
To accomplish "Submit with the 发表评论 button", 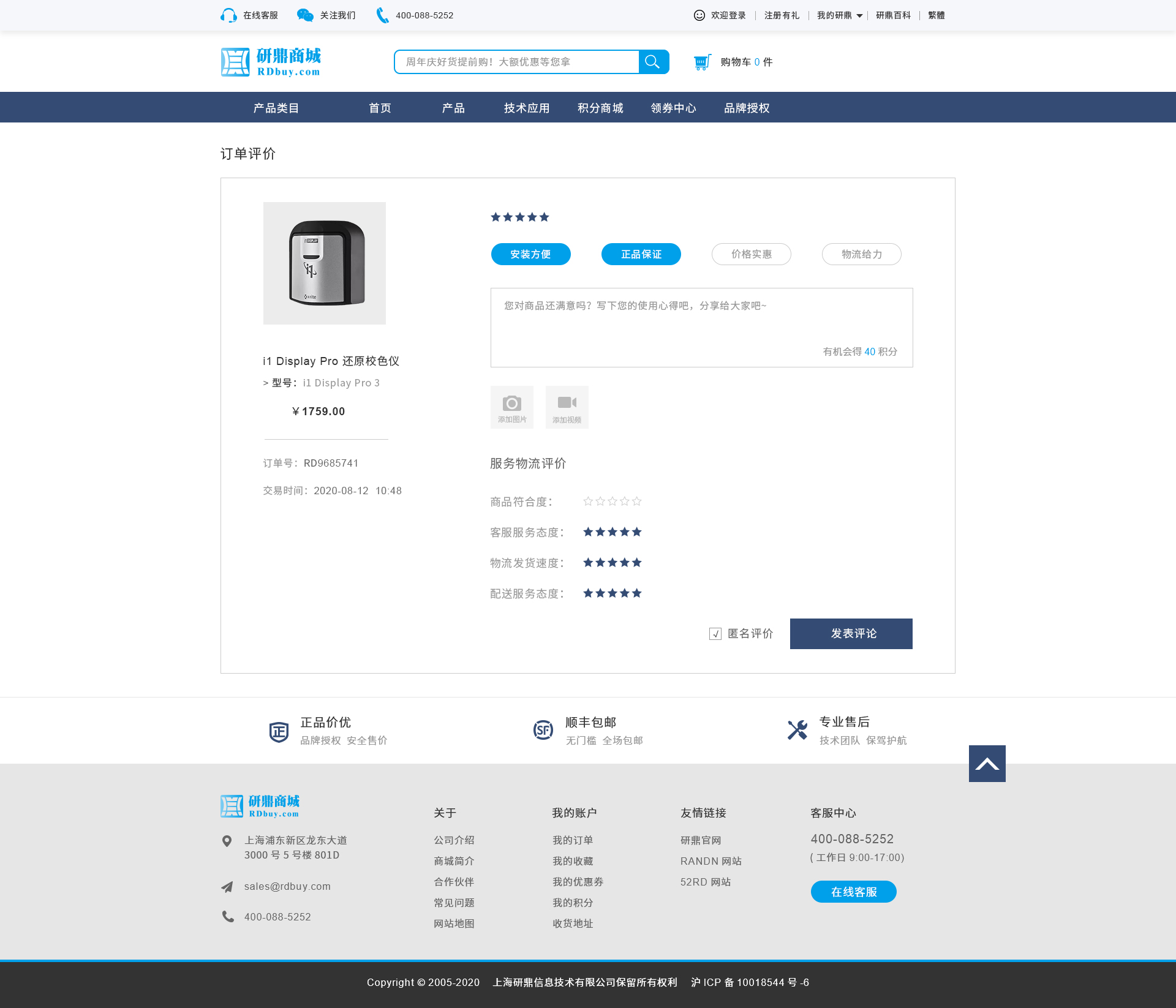I will (851, 633).
